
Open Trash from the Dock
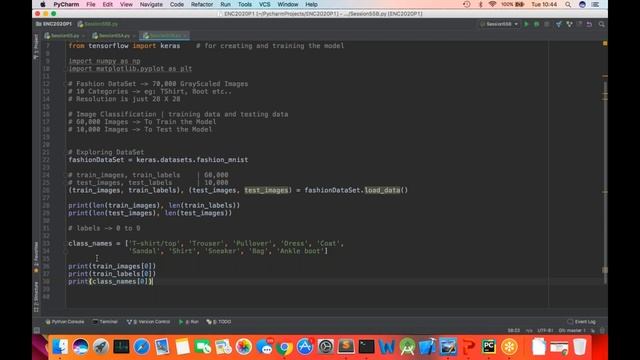[x=580, y=347]
